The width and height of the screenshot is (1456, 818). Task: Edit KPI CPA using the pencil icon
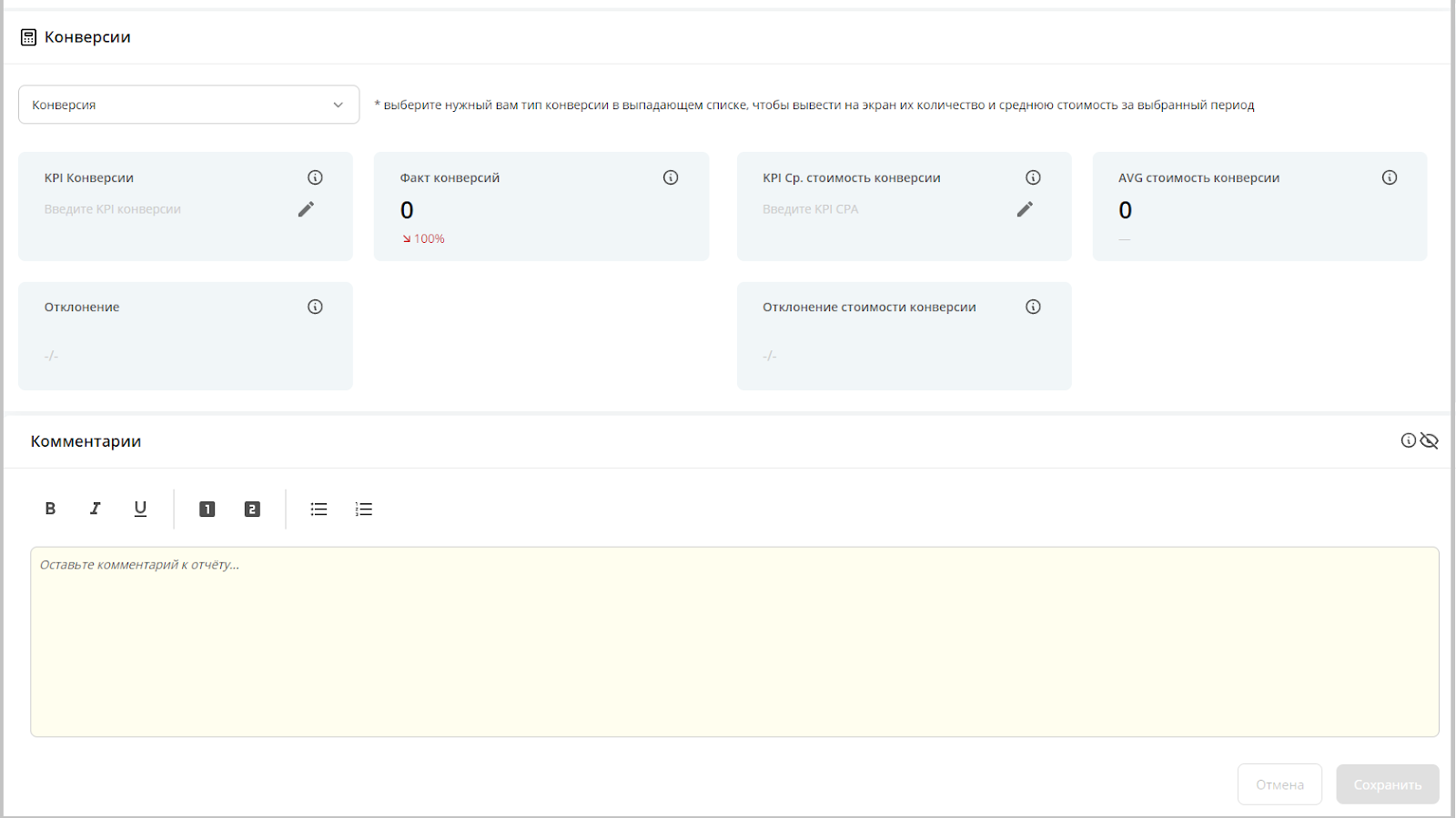click(1025, 209)
